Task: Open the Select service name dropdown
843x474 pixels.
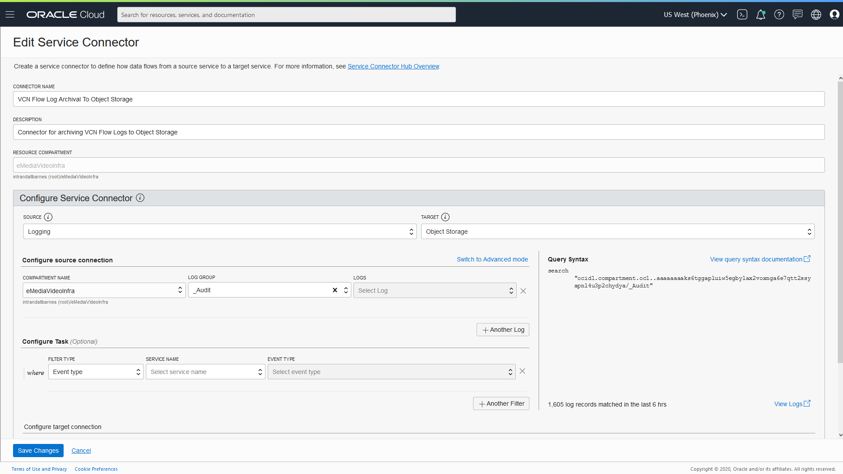Action: [205, 372]
